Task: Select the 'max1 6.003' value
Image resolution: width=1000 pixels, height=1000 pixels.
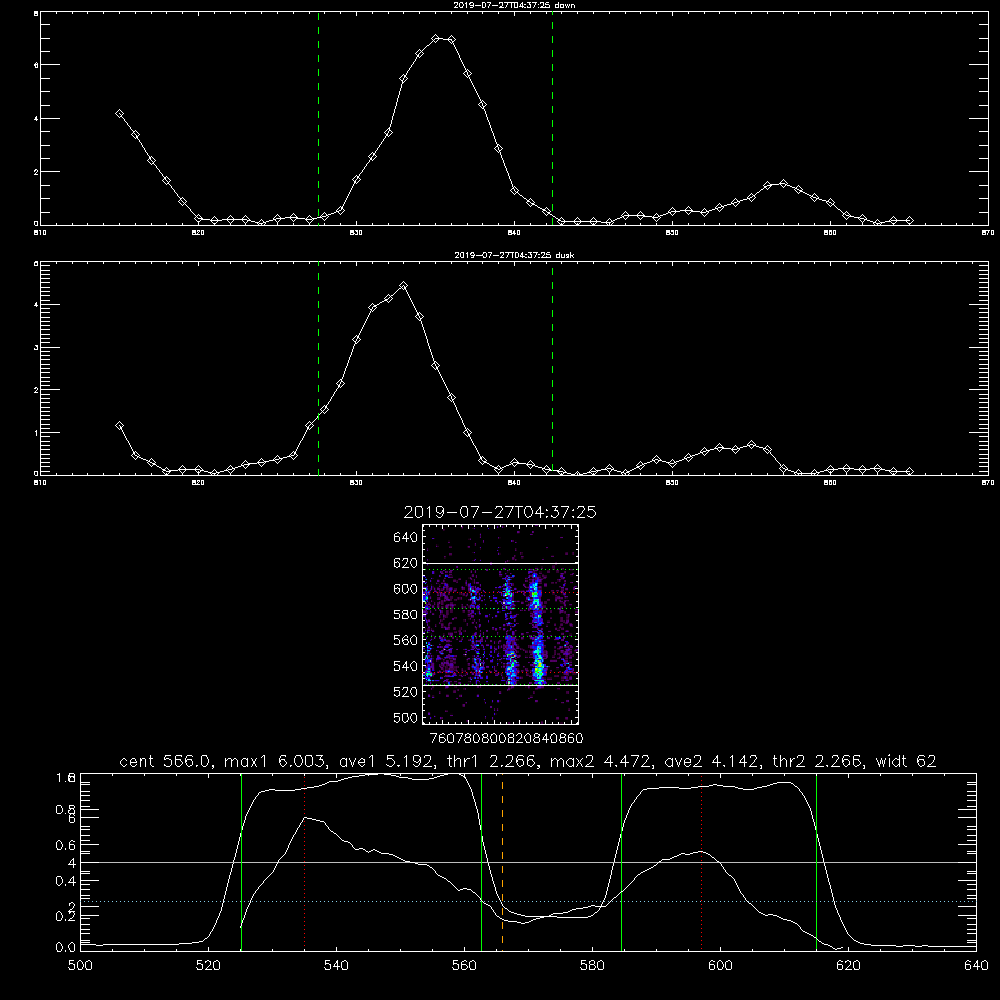Action: point(272,761)
